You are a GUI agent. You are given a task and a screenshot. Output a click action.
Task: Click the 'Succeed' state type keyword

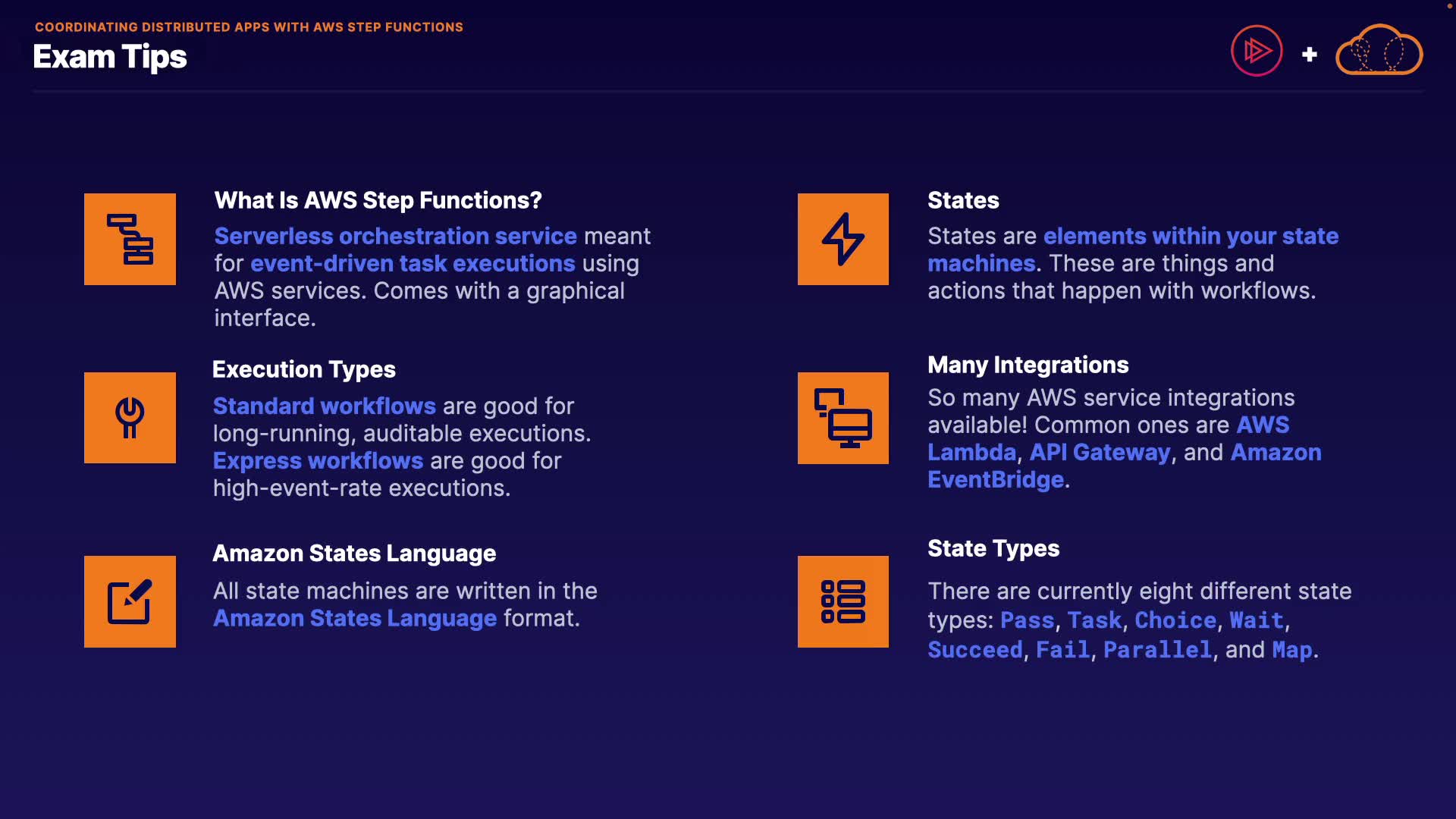pyautogui.click(x=975, y=650)
